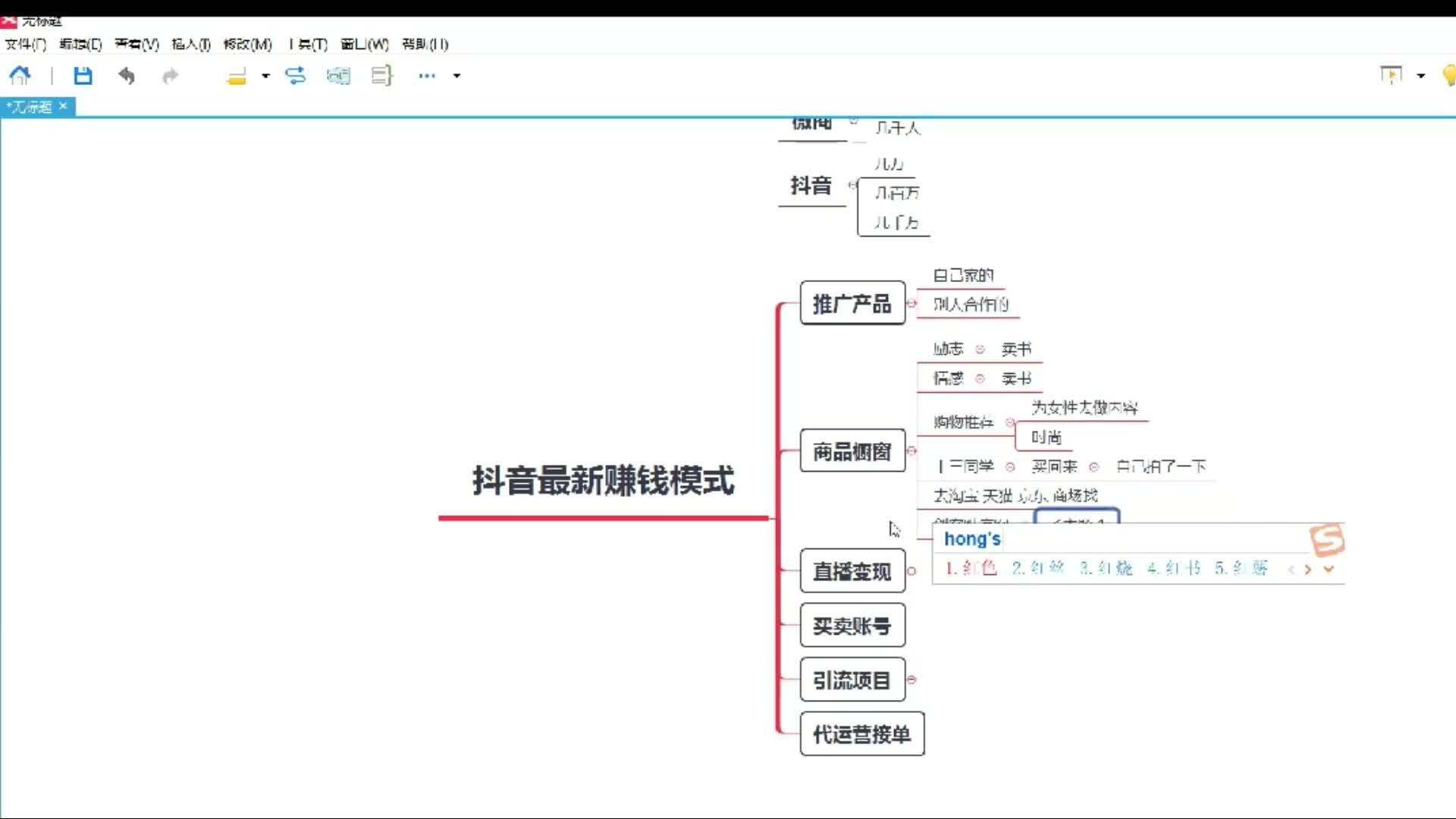This screenshot has height=819, width=1456.
Task: Open the 查看(V) menu
Action: (x=136, y=44)
